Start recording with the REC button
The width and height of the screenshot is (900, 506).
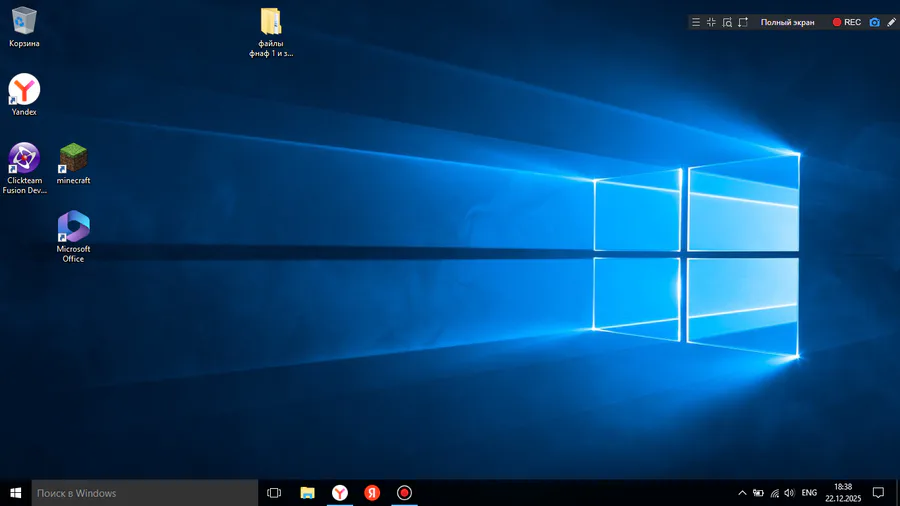(847, 22)
